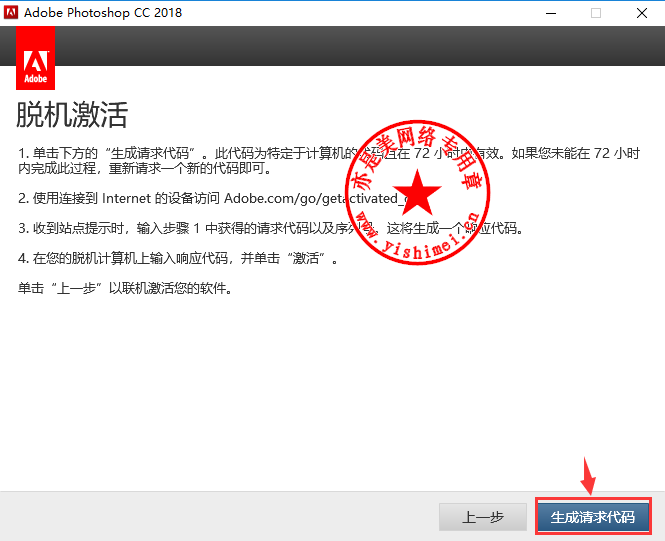This screenshot has height=541, width=665.
Task: Click the red Adobe logo badge
Action: pyautogui.click(x=36, y=58)
